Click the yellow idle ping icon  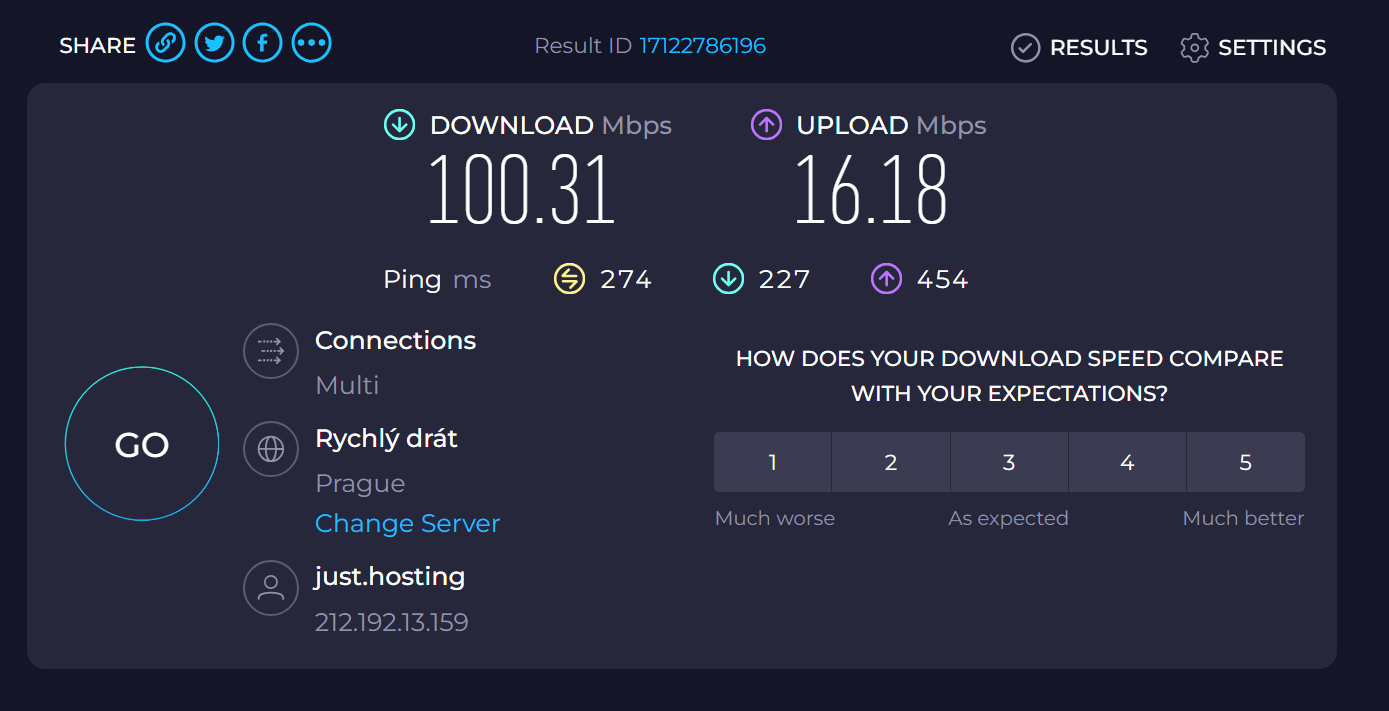[x=569, y=279]
